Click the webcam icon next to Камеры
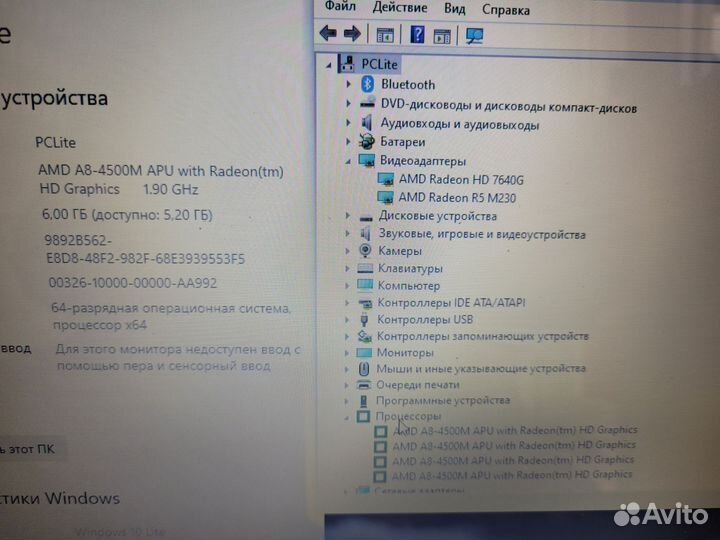This screenshot has width=720, height=540. point(365,251)
